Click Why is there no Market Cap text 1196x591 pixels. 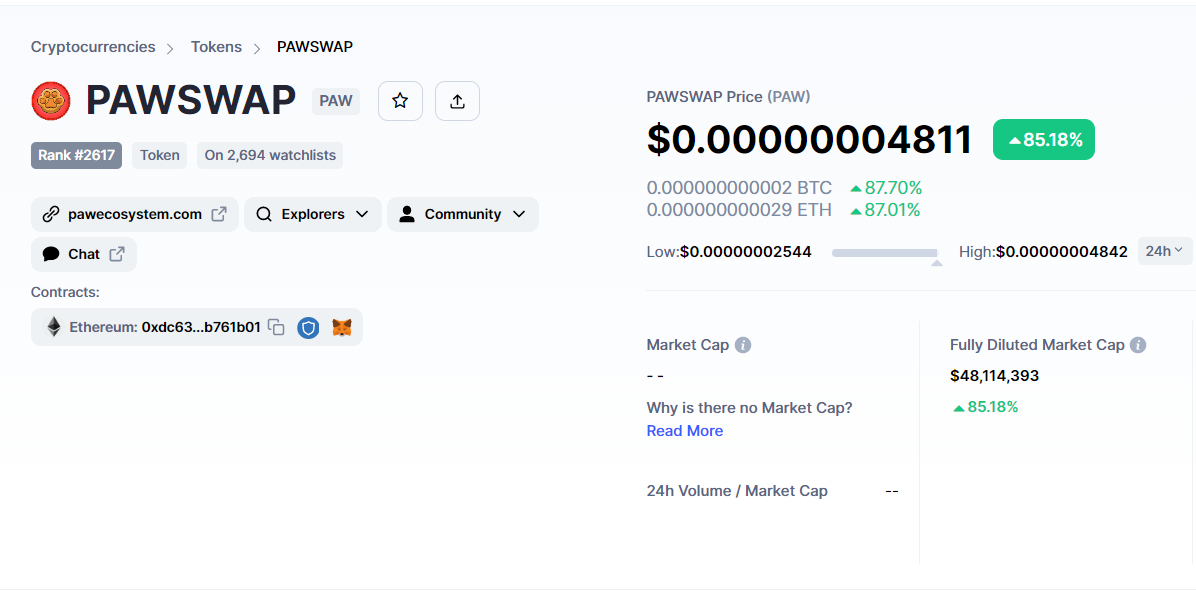(750, 408)
